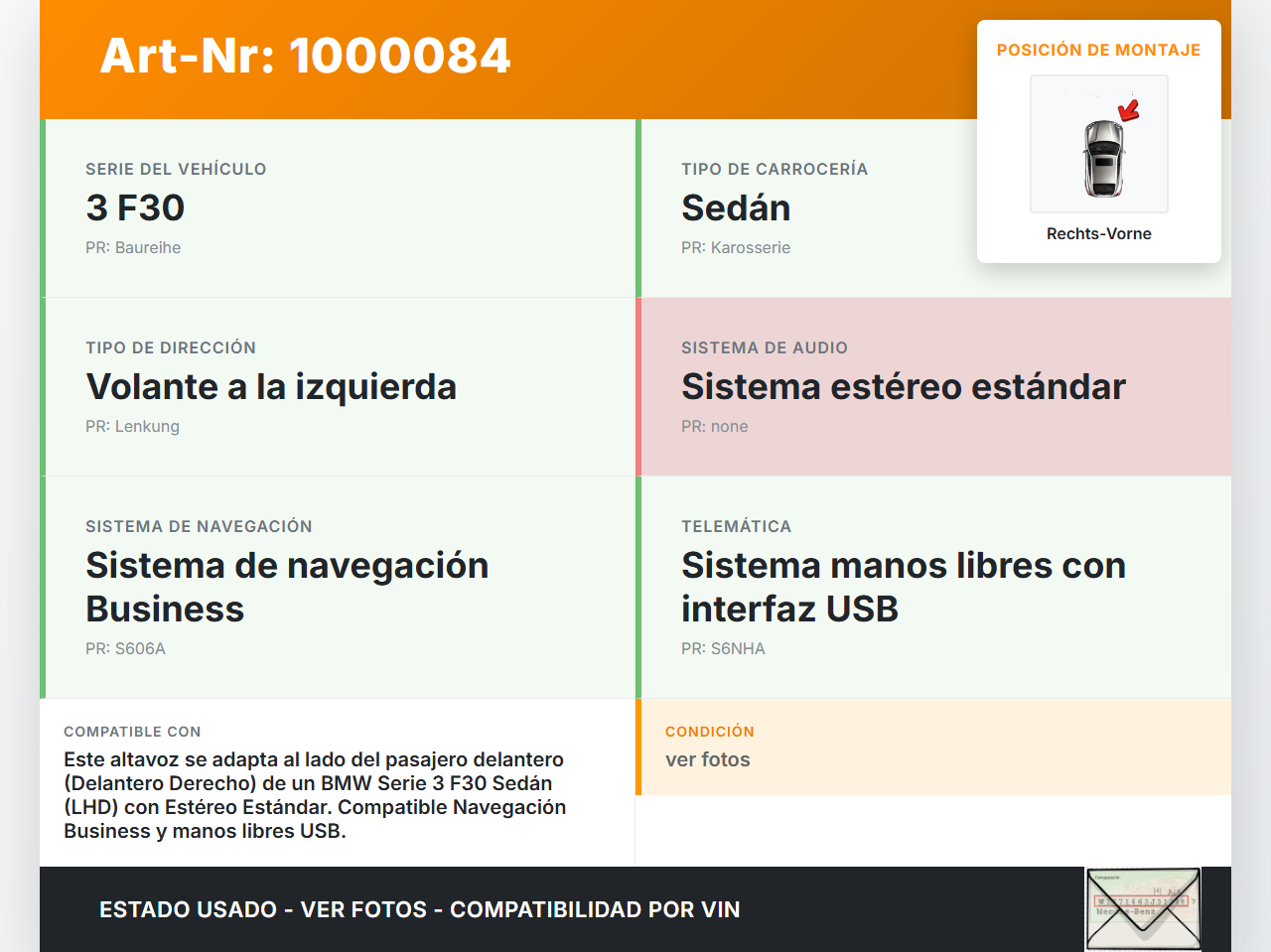Select the 'Sistema estéreo estándar' value
The width and height of the screenshot is (1271, 952).
(x=904, y=386)
